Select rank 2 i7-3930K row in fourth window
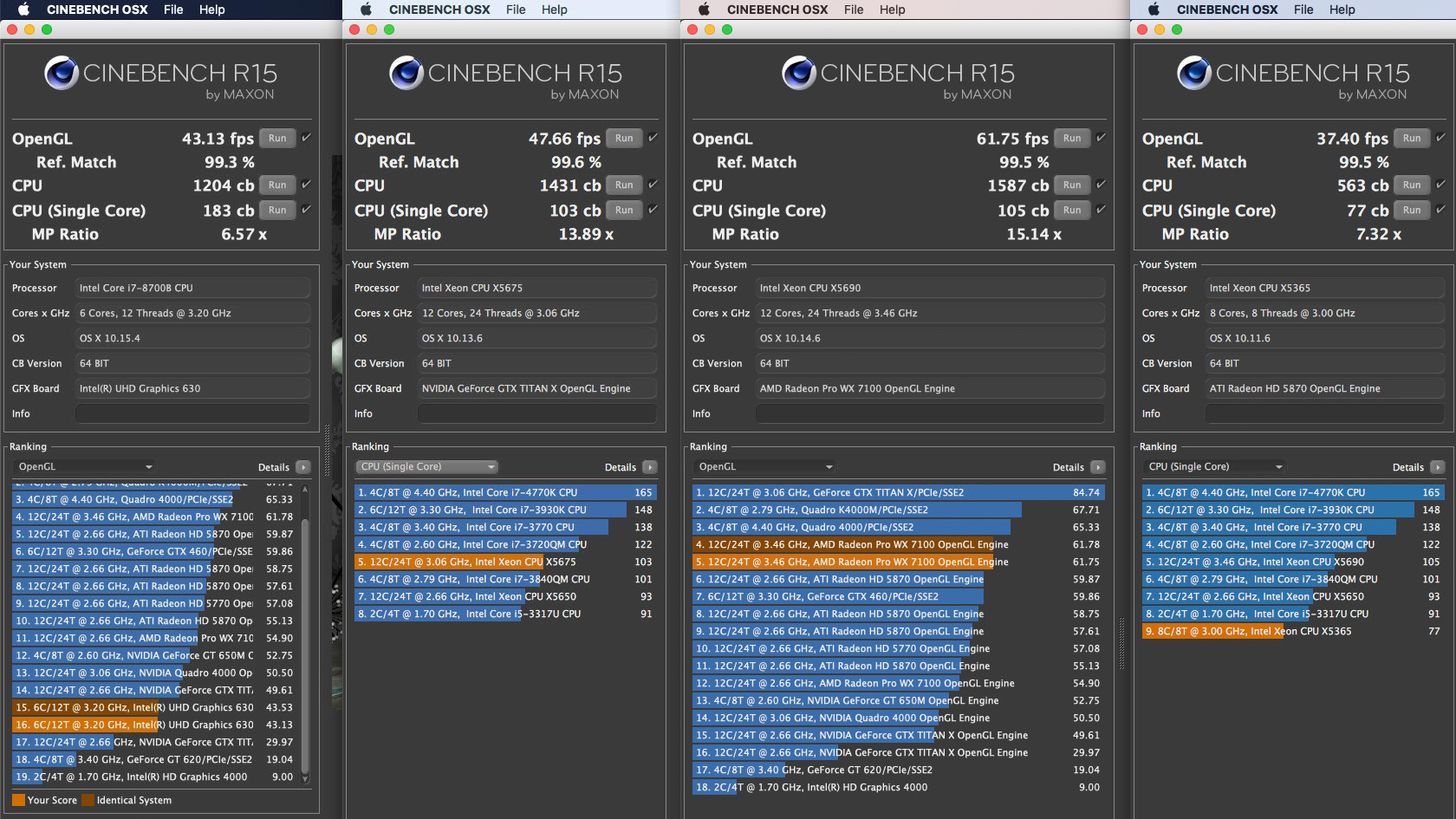The image size is (1456, 819). tap(1293, 510)
